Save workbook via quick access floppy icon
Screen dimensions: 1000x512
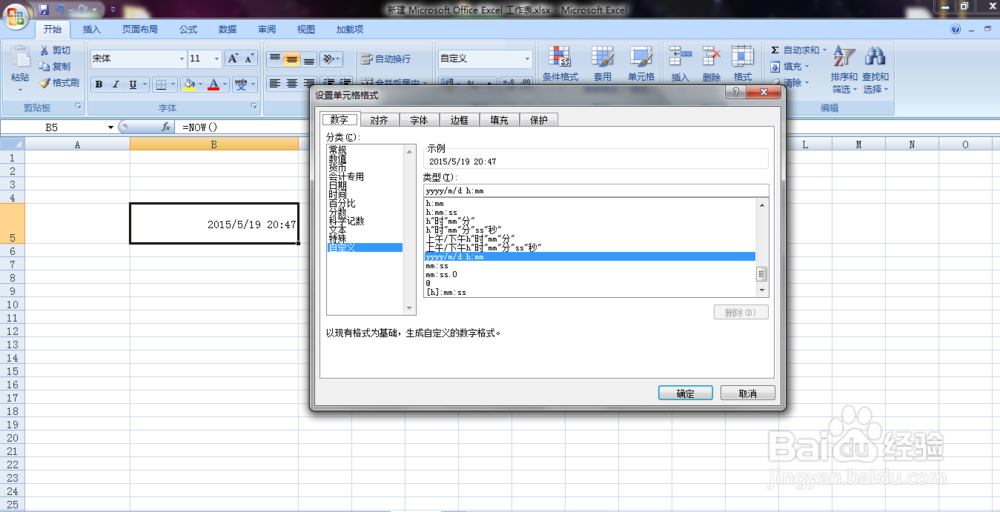click(x=43, y=10)
